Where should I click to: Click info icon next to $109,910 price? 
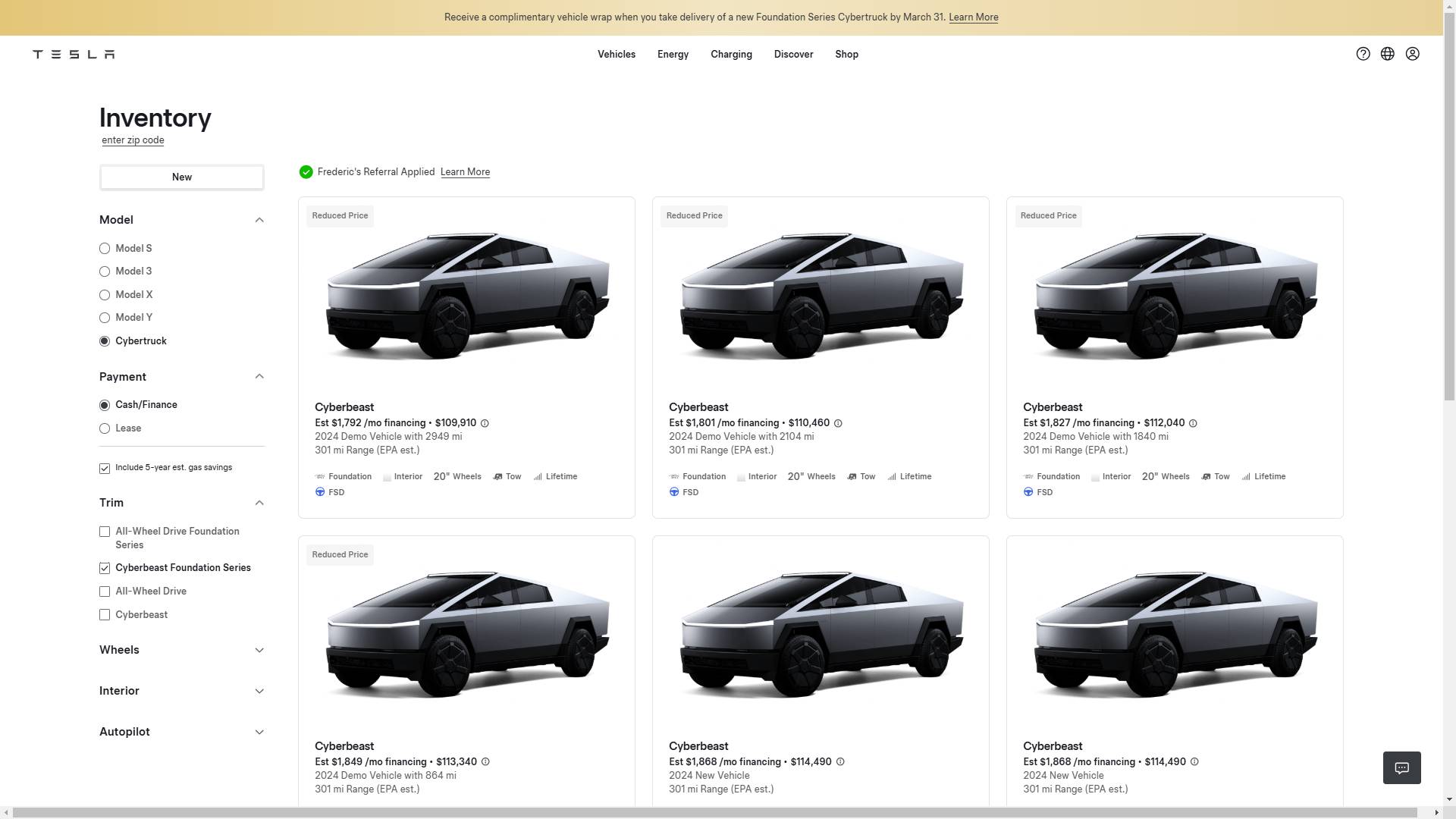[485, 423]
